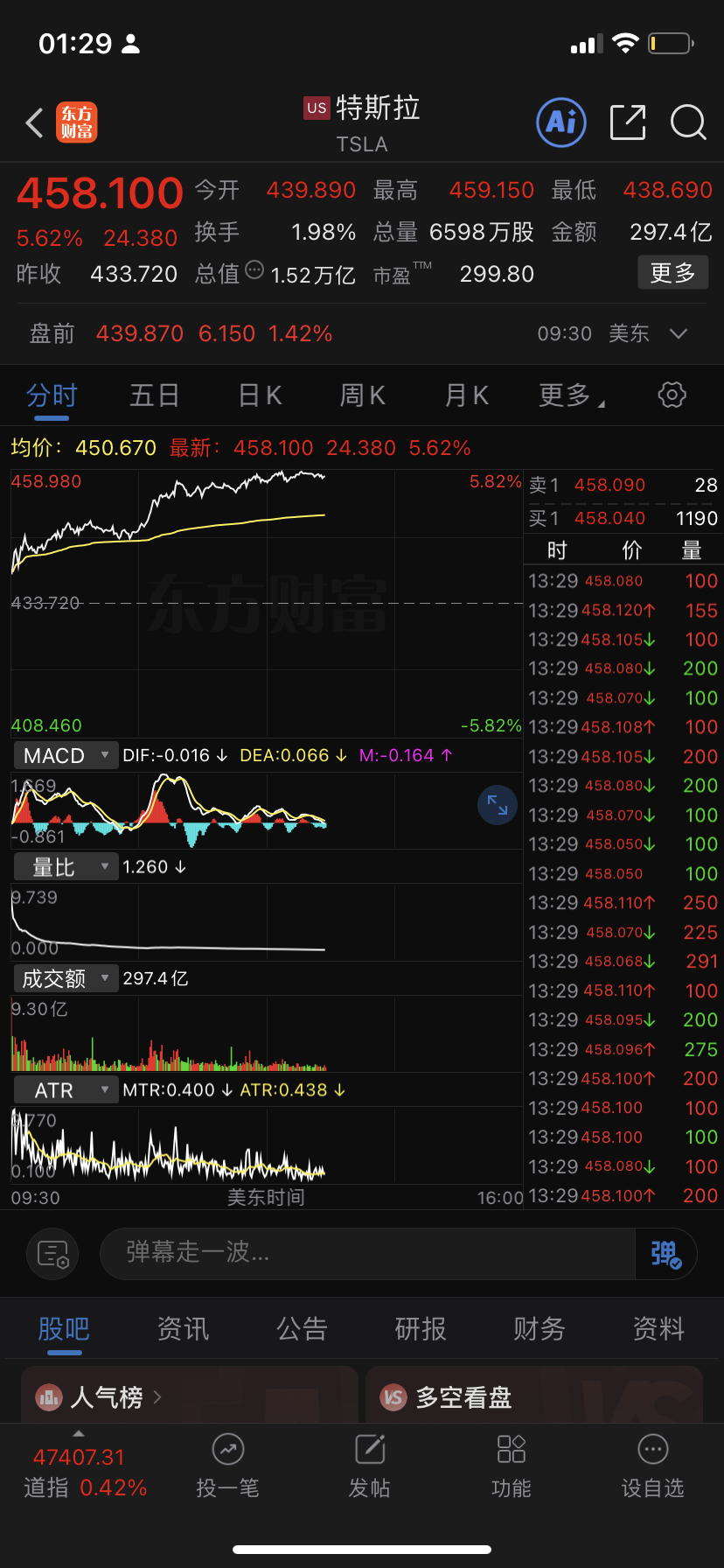Tap the 市盈 299.80 value

(497, 274)
